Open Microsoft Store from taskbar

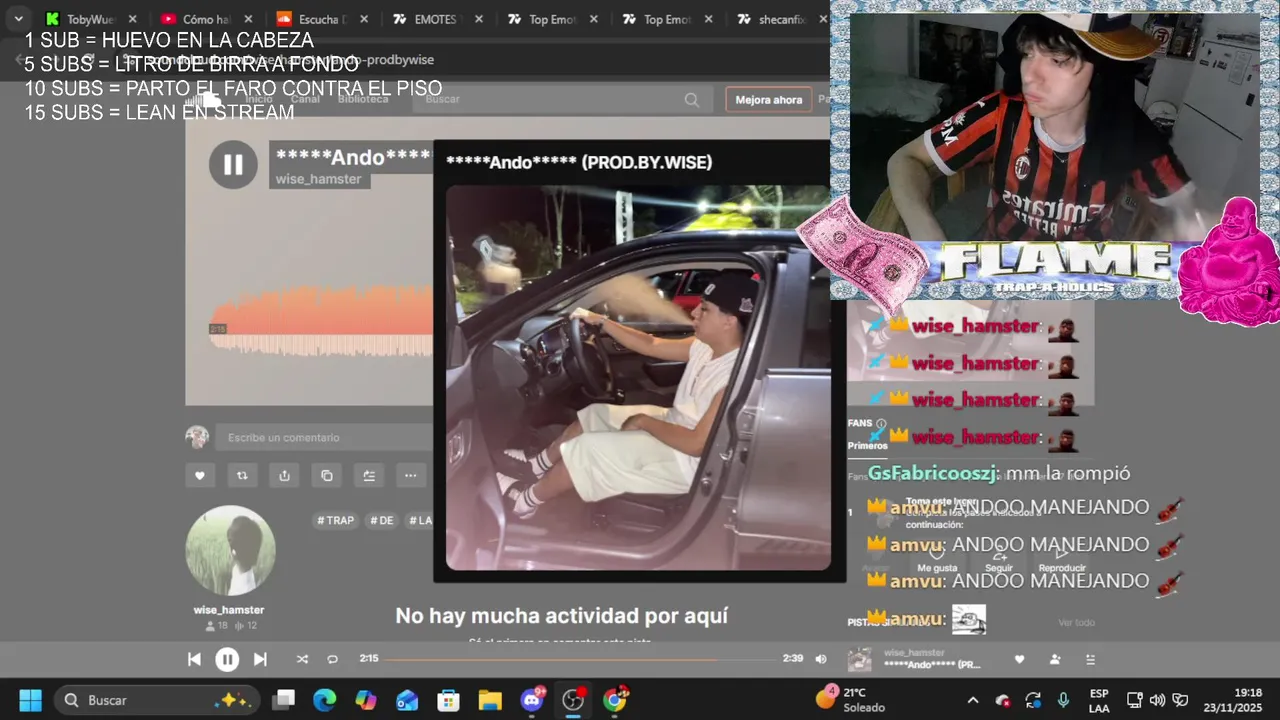tap(448, 700)
